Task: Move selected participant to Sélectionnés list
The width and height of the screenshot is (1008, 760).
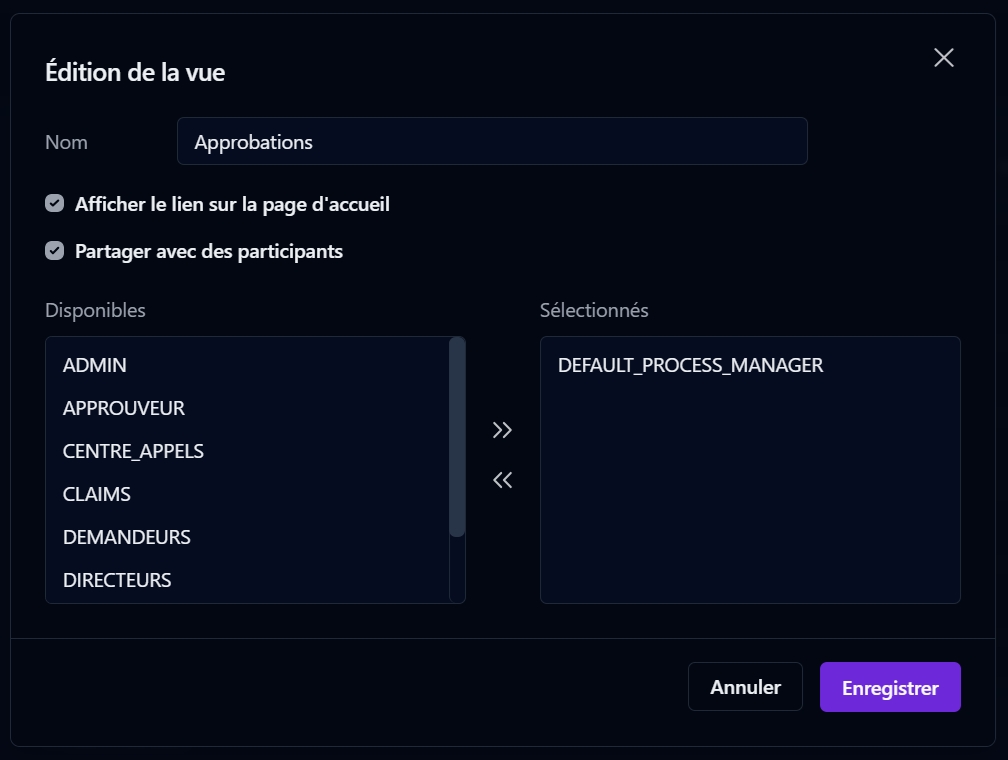Action: 502,430
